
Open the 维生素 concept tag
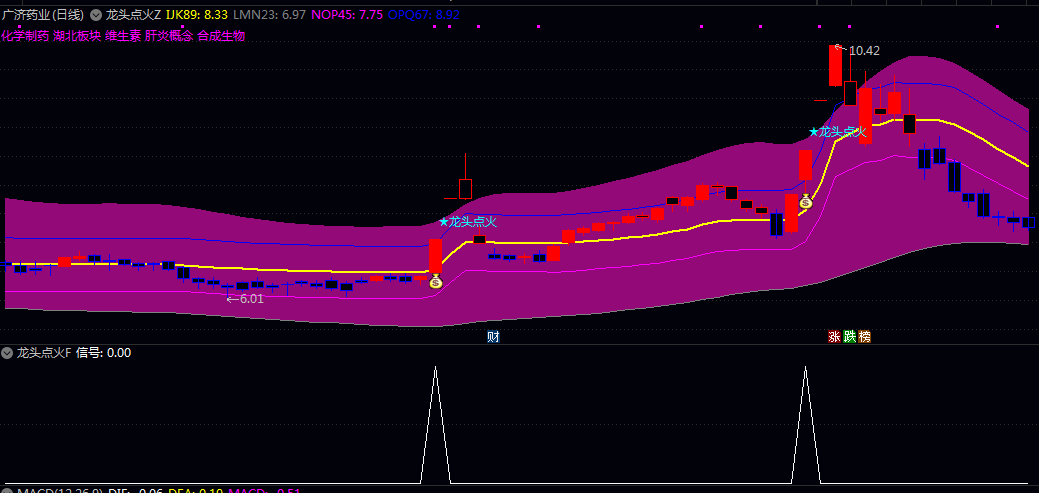pyautogui.click(x=123, y=36)
